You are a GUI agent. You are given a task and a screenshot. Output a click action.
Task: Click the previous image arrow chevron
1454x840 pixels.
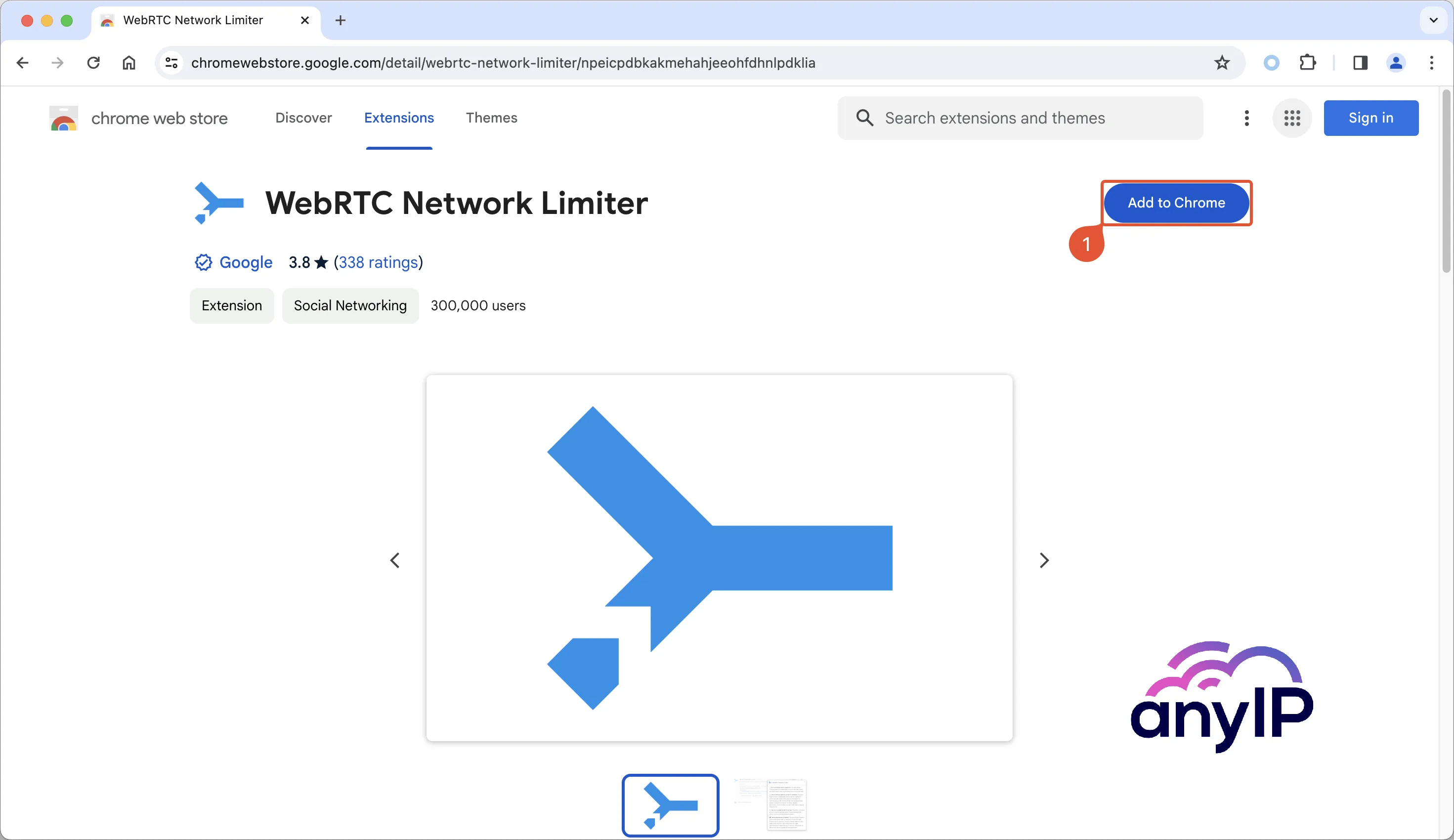pos(396,560)
